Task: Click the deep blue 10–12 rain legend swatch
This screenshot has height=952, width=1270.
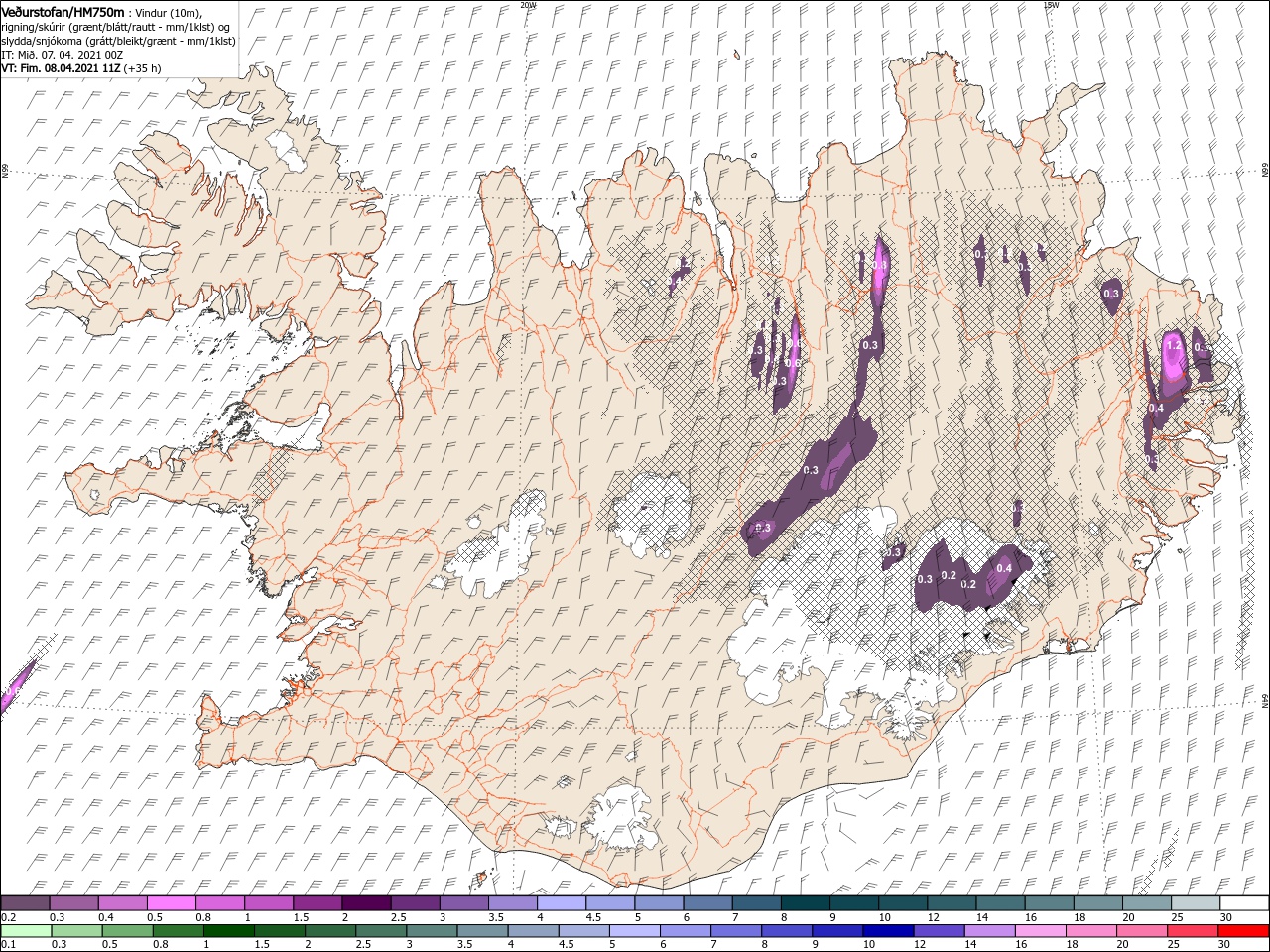Action: [x=887, y=930]
